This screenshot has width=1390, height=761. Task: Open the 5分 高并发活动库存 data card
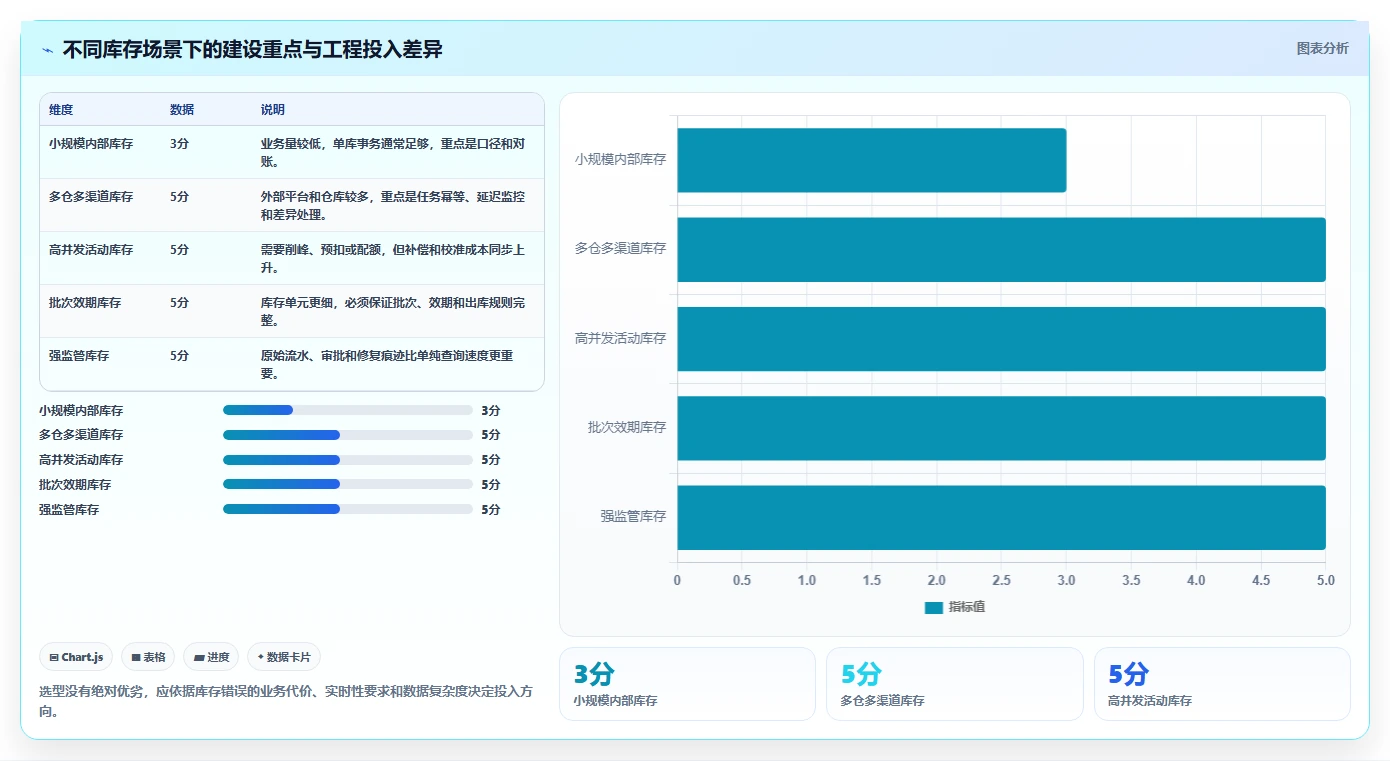(1222, 684)
